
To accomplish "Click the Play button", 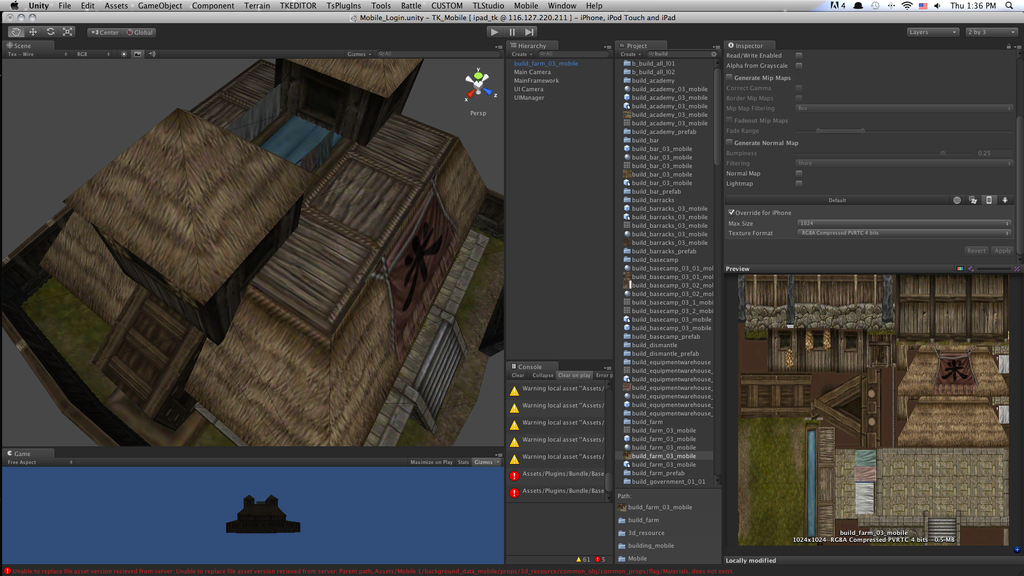I will [x=494, y=32].
